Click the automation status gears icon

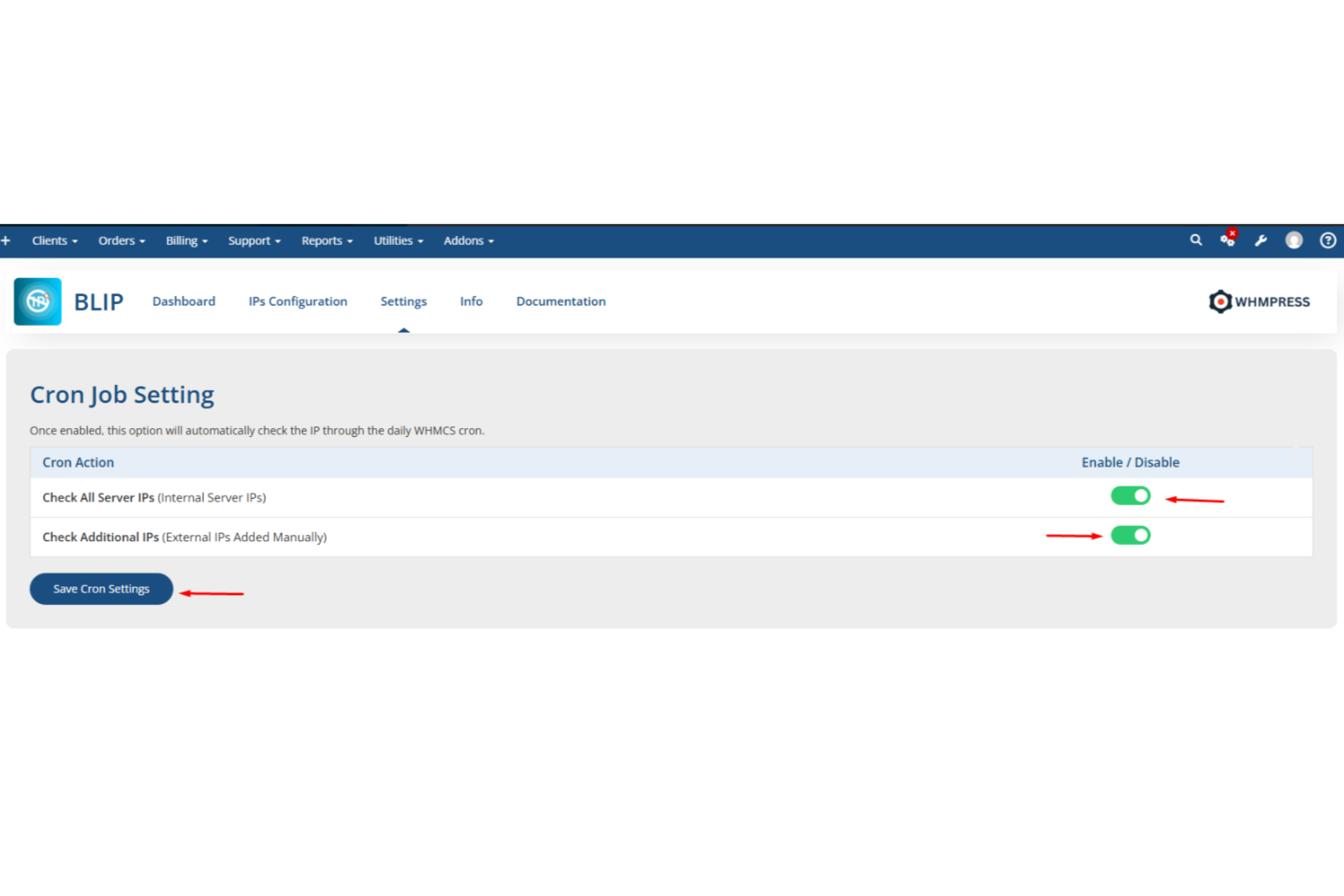pos(1228,240)
